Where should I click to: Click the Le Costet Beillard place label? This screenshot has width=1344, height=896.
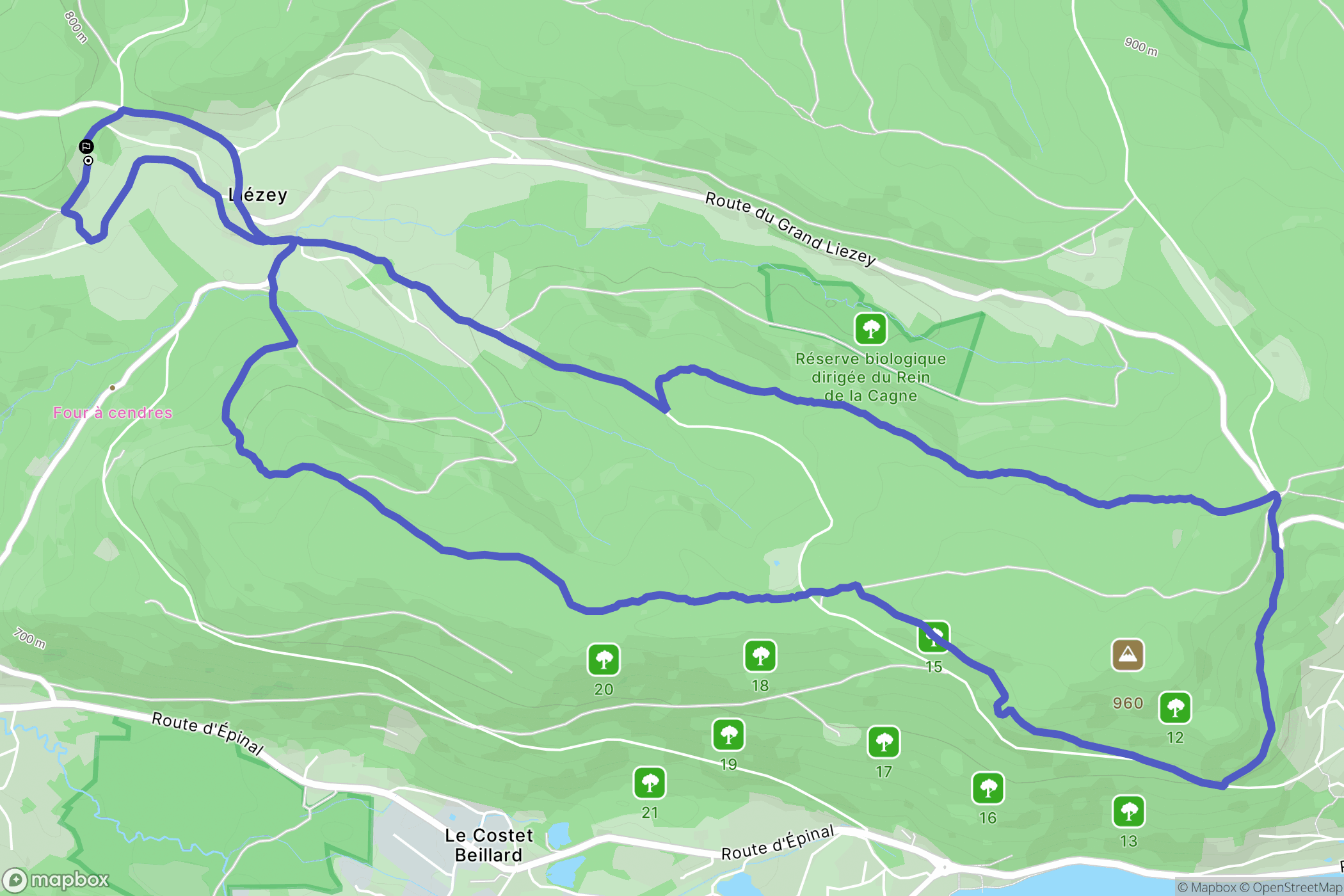(x=489, y=845)
